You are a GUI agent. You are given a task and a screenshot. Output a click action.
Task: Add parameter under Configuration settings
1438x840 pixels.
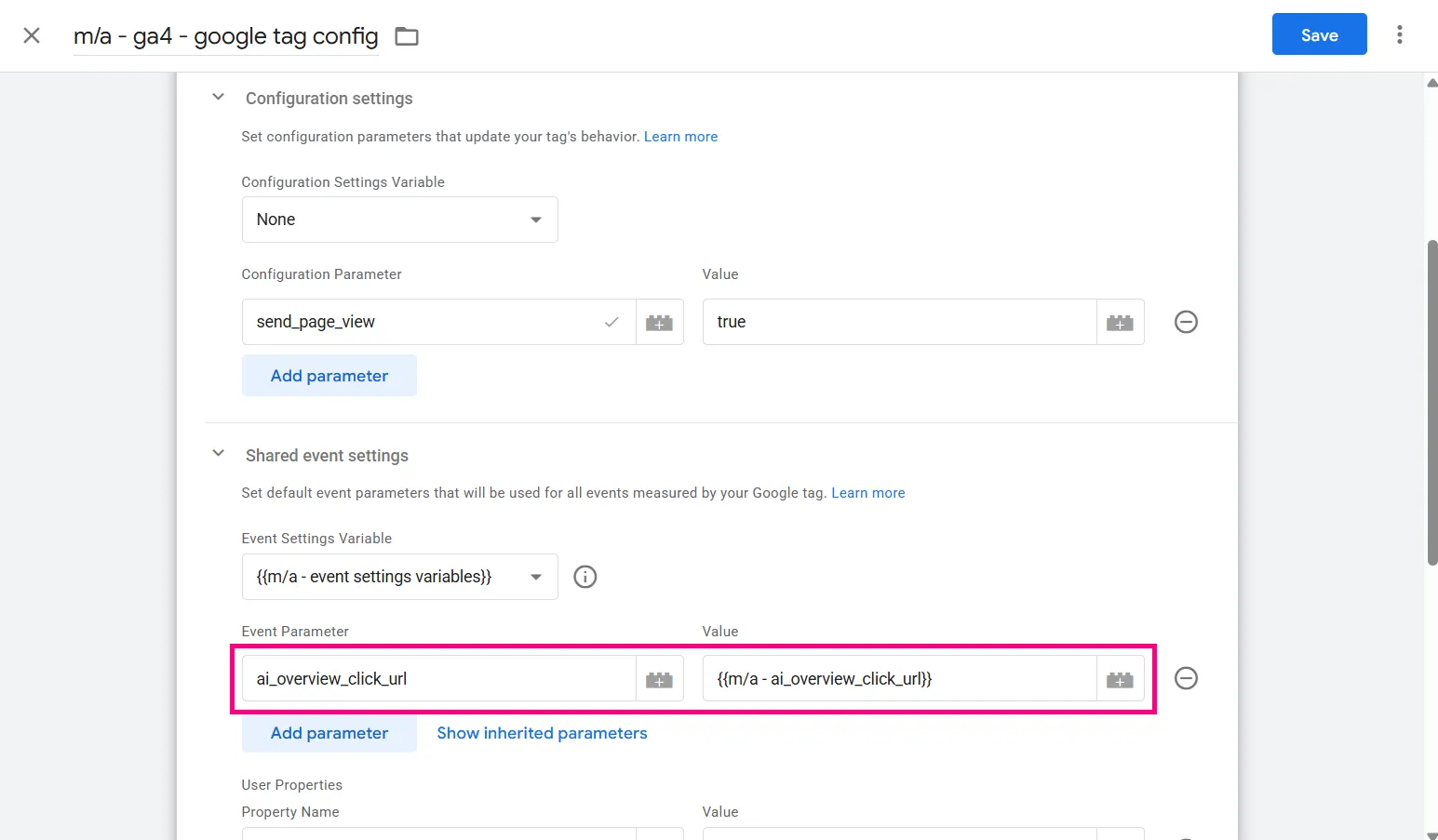329,376
